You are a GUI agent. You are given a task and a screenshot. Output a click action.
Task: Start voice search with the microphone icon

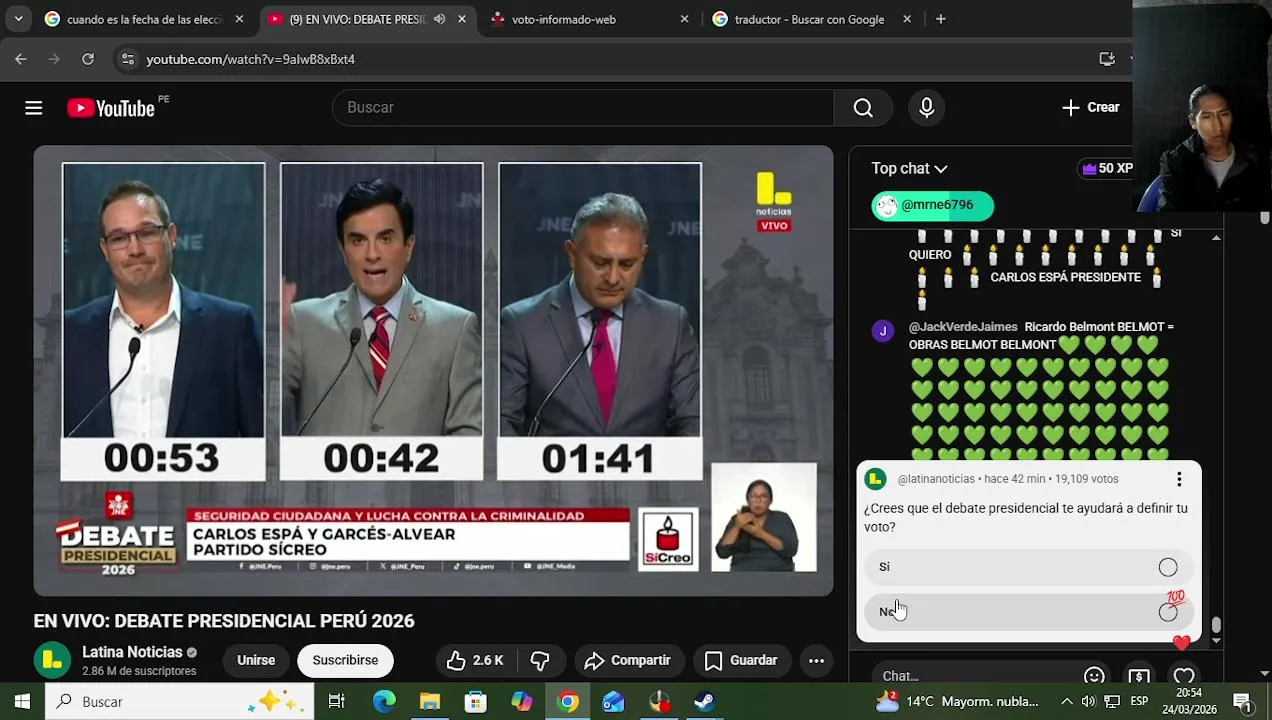927,108
